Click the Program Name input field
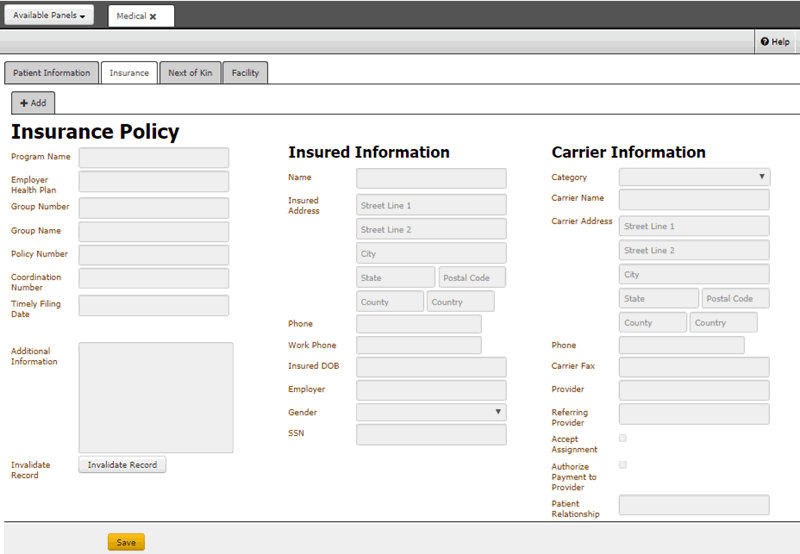The width and height of the screenshot is (800, 554). [x=154, y=158]
